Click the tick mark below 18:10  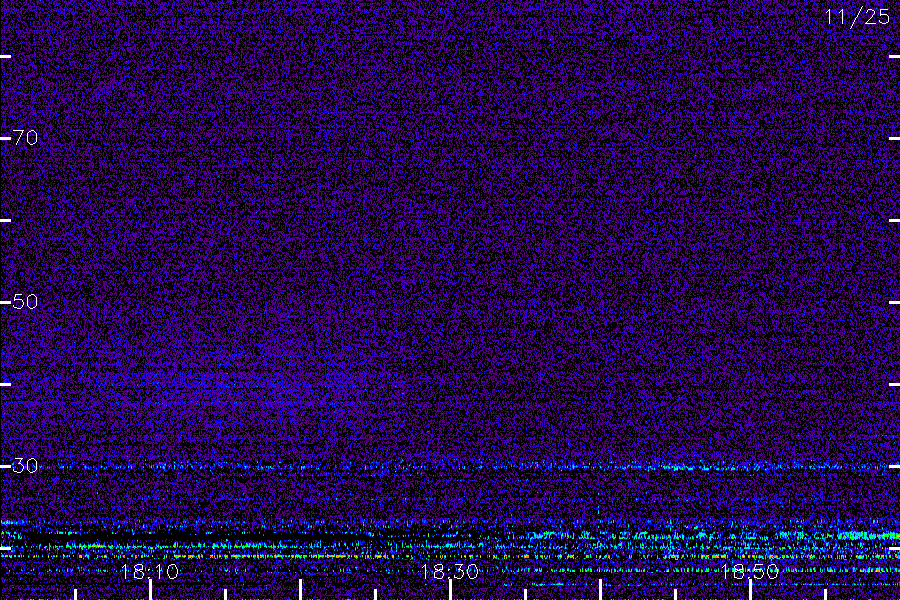[x=150, y=590]
